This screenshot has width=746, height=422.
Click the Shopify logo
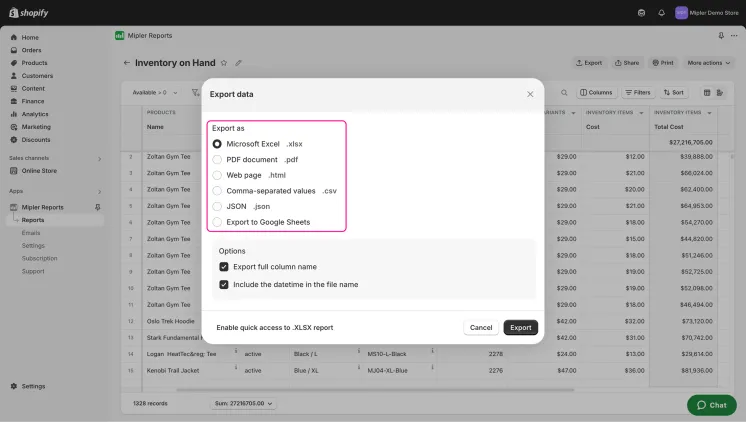(x=29, y=13)
